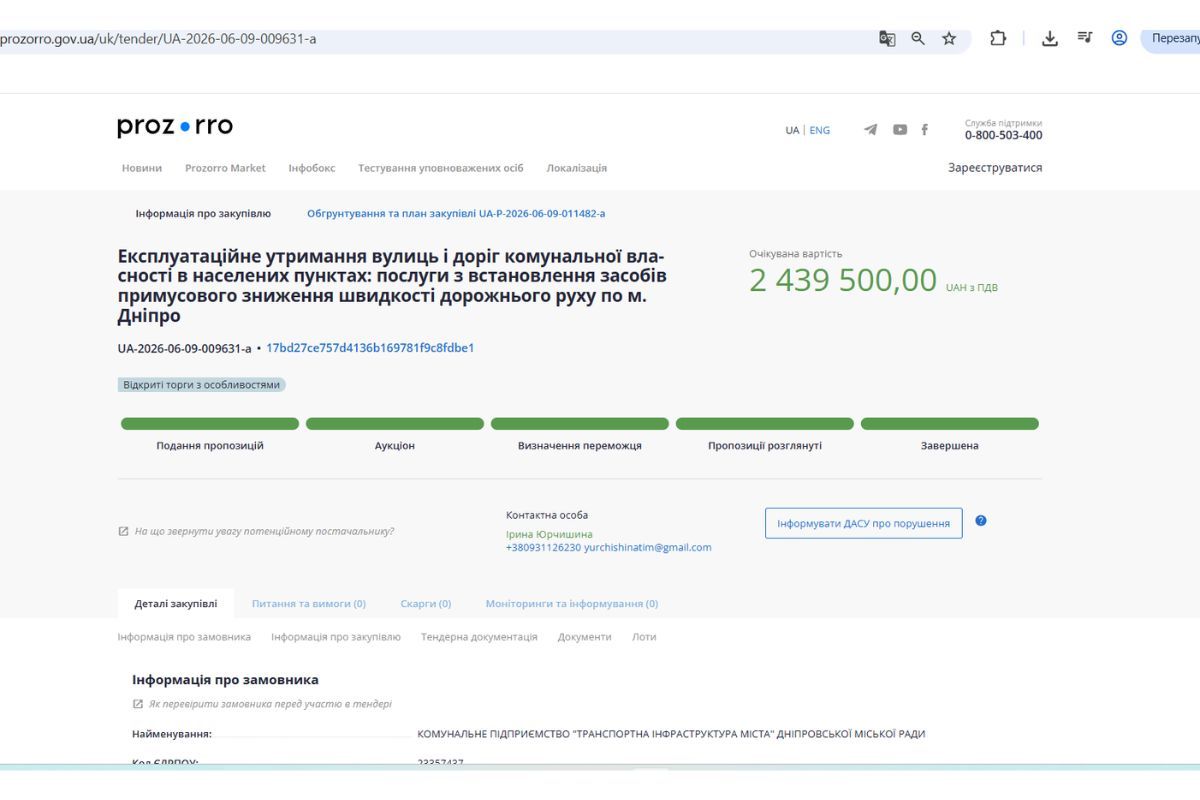Open Prozorro Market menu item

(225, 168)
